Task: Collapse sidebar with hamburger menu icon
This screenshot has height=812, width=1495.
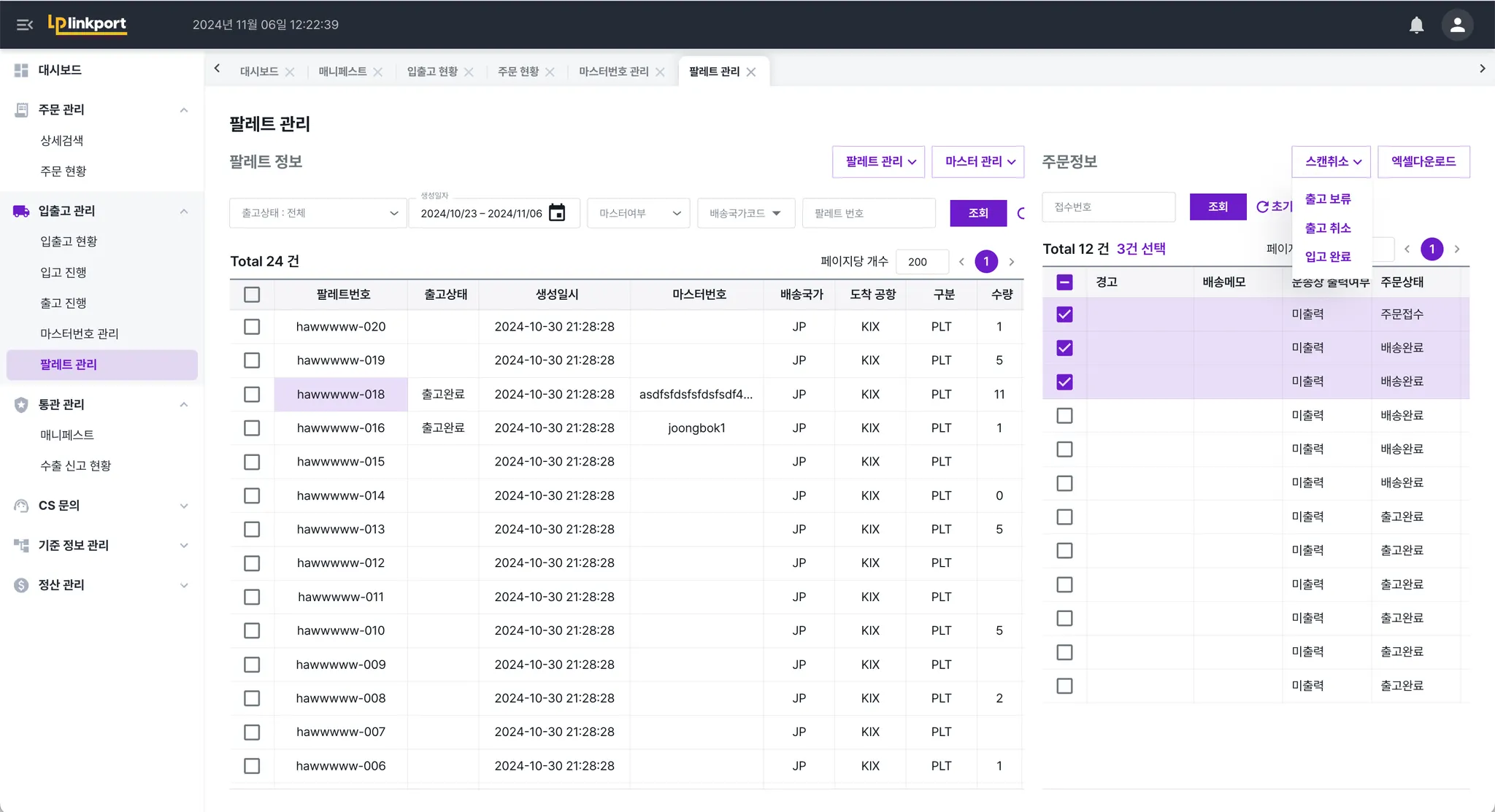Action: click(x=24, y=25)
